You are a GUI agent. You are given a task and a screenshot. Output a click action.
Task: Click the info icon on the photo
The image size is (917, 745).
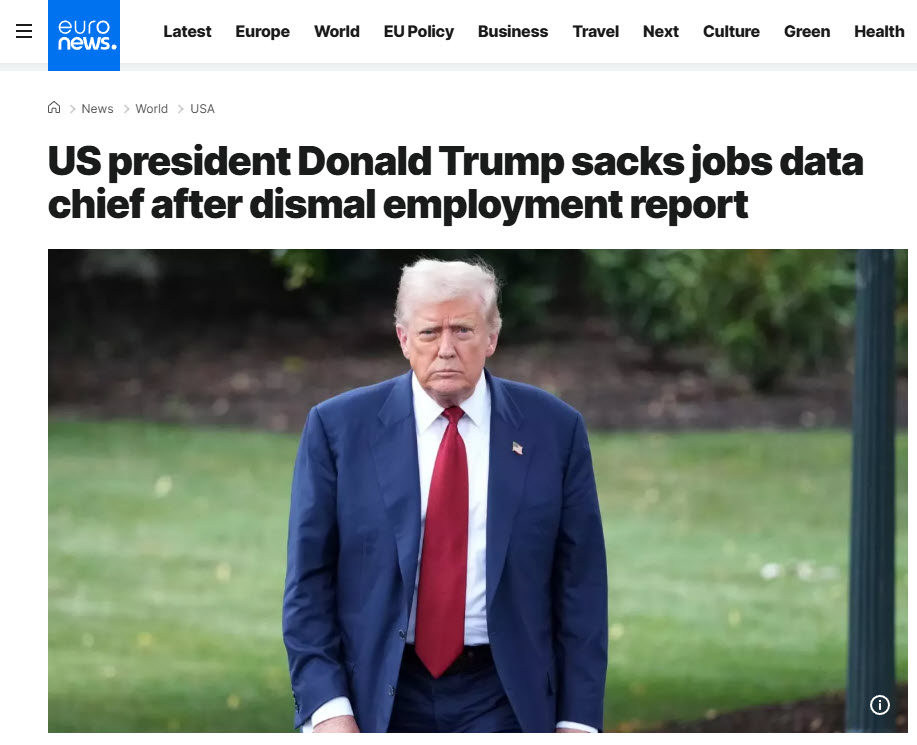tap(880, 705)
